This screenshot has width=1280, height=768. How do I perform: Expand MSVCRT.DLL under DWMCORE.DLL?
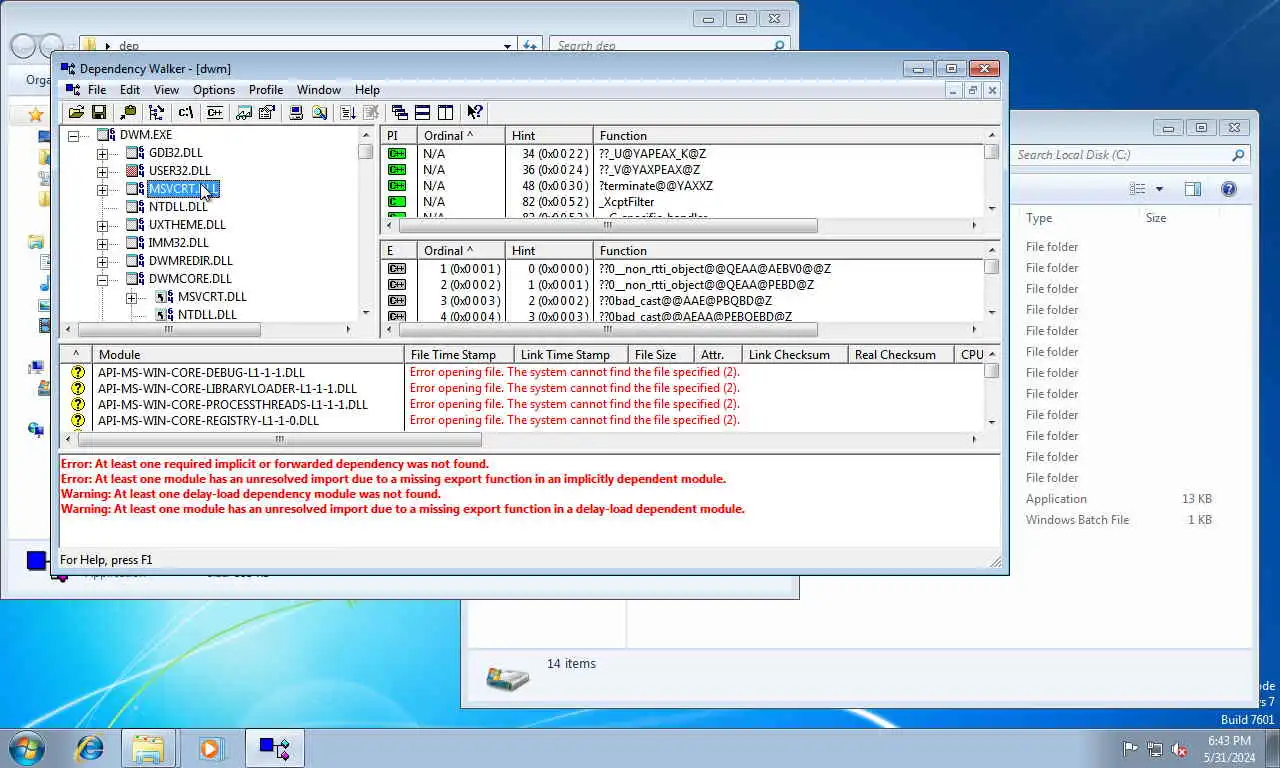click(x=131, y=297)
